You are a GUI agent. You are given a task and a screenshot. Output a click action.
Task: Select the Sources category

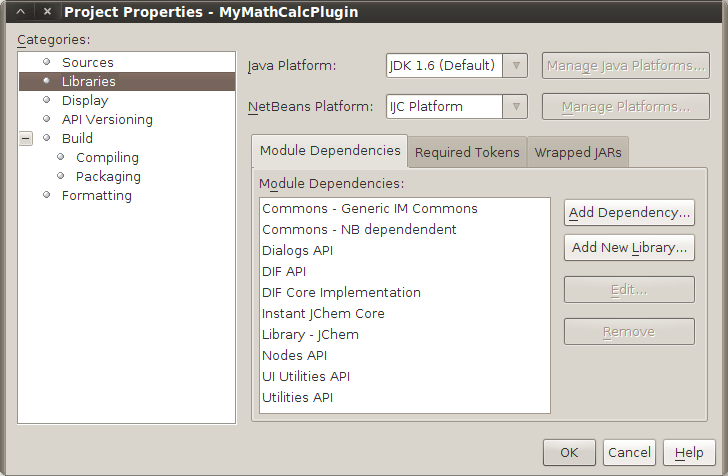coord(88,63)
